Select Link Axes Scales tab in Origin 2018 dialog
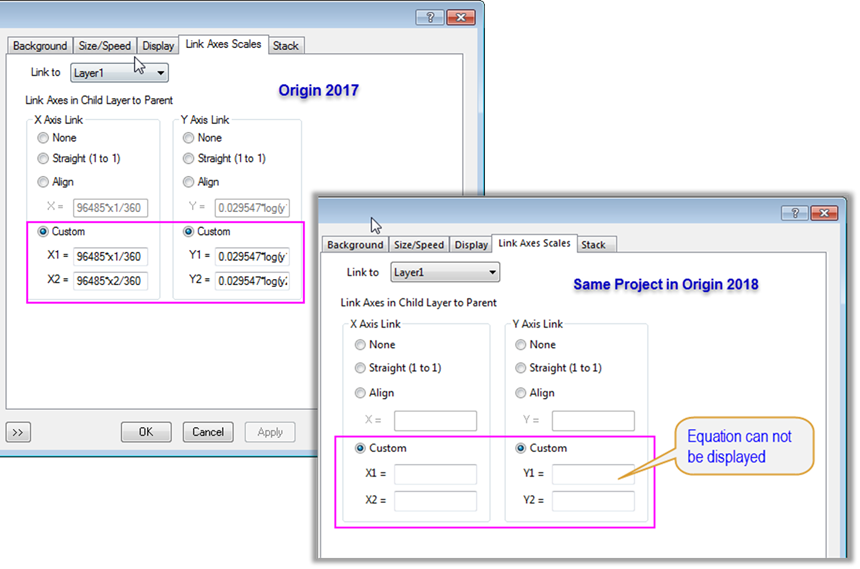This screenshot has height=569, width=860. (534, 243)
